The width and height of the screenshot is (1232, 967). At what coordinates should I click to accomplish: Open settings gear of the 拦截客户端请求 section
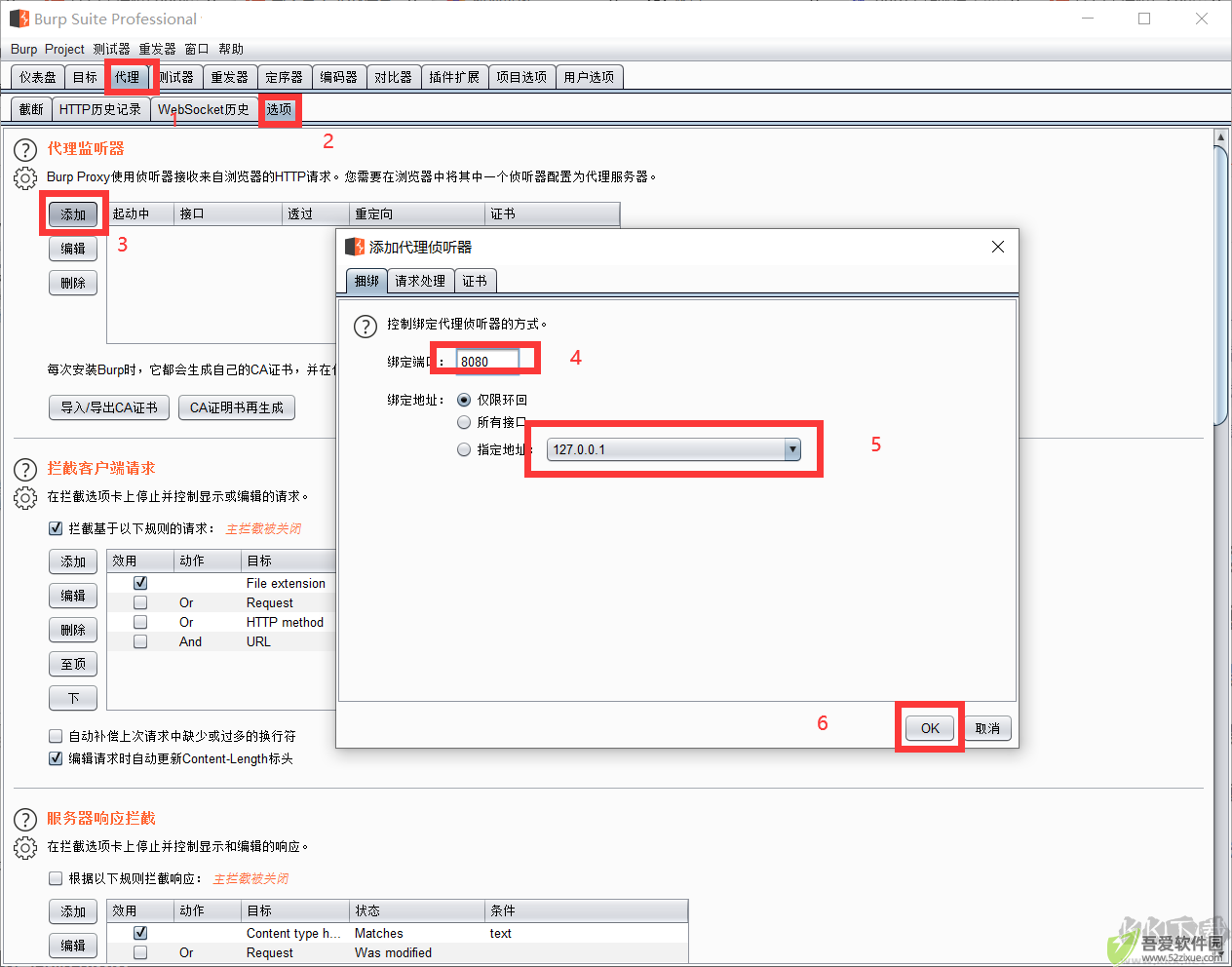25,498
